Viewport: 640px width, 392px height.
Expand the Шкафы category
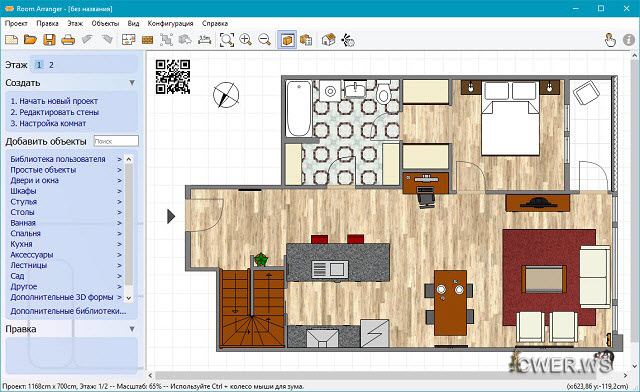(66, 191)
